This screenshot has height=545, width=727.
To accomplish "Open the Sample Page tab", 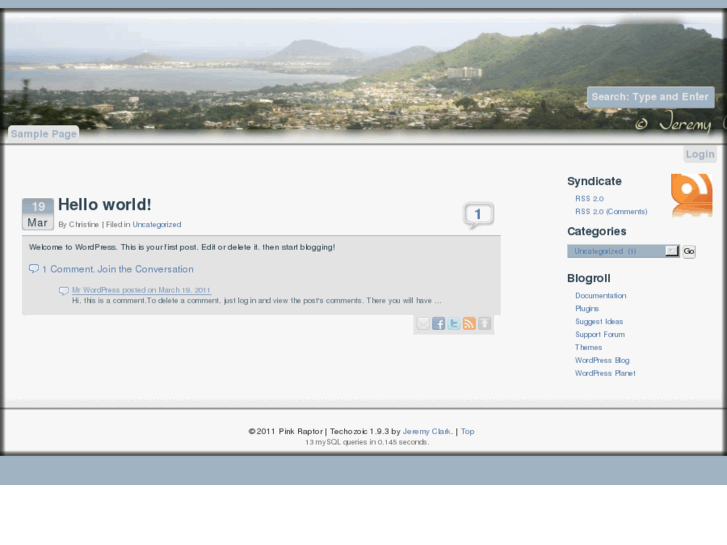I will point(43,133).
